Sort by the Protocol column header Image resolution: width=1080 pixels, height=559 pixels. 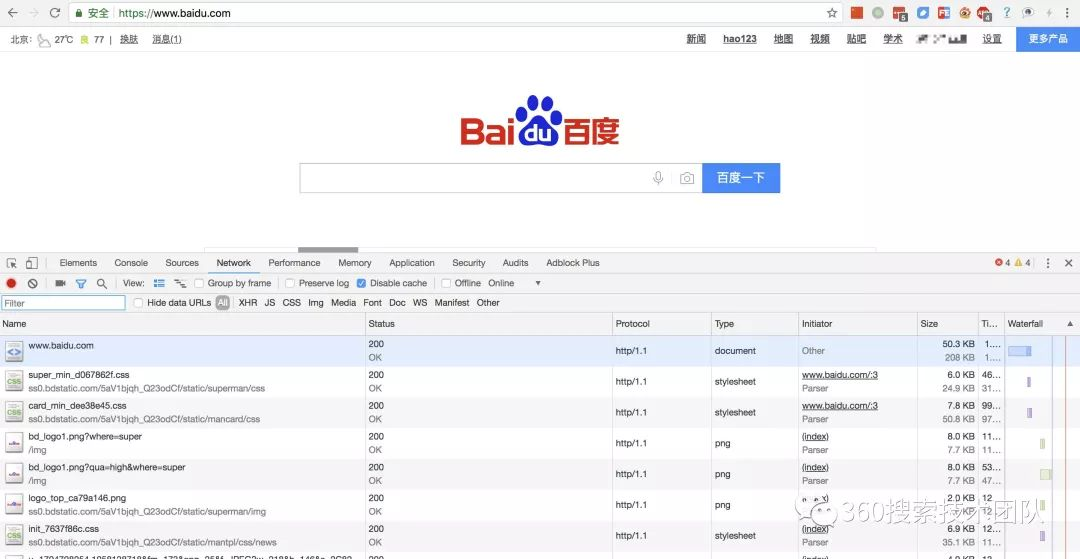pyautogui.click(x=662, y=324)
